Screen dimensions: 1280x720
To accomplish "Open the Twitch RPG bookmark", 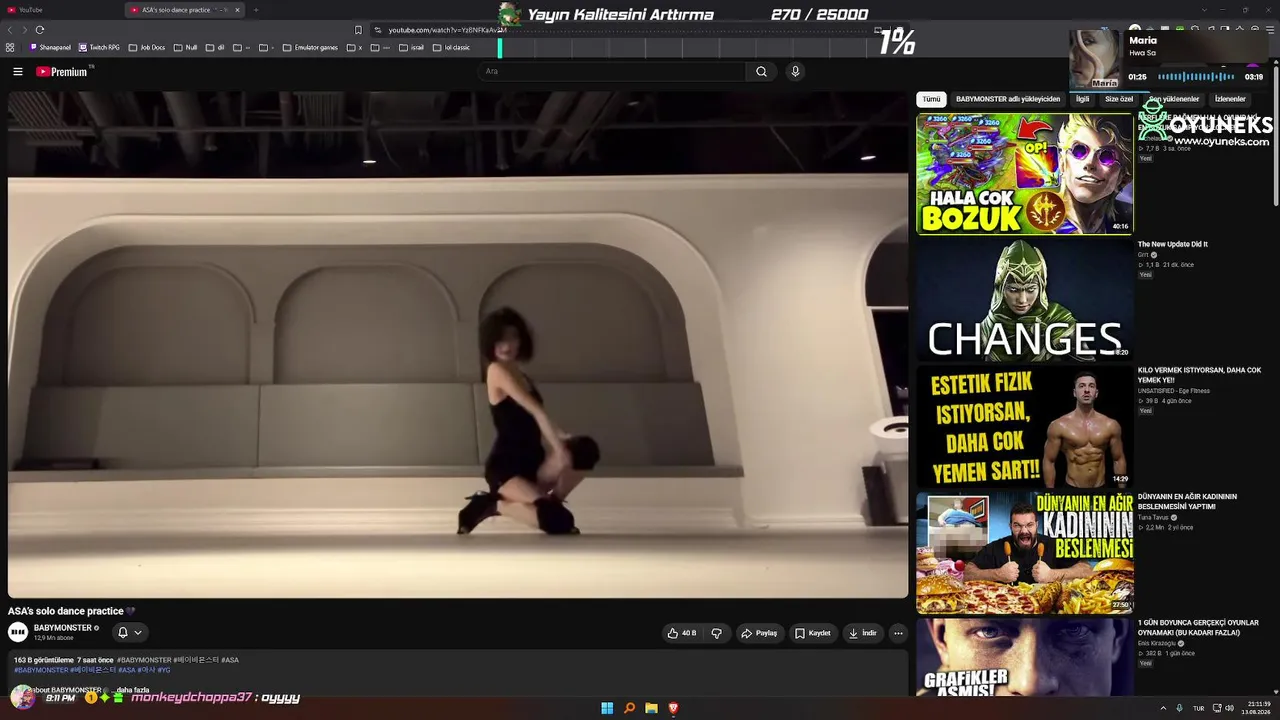I will click(99, 47).
